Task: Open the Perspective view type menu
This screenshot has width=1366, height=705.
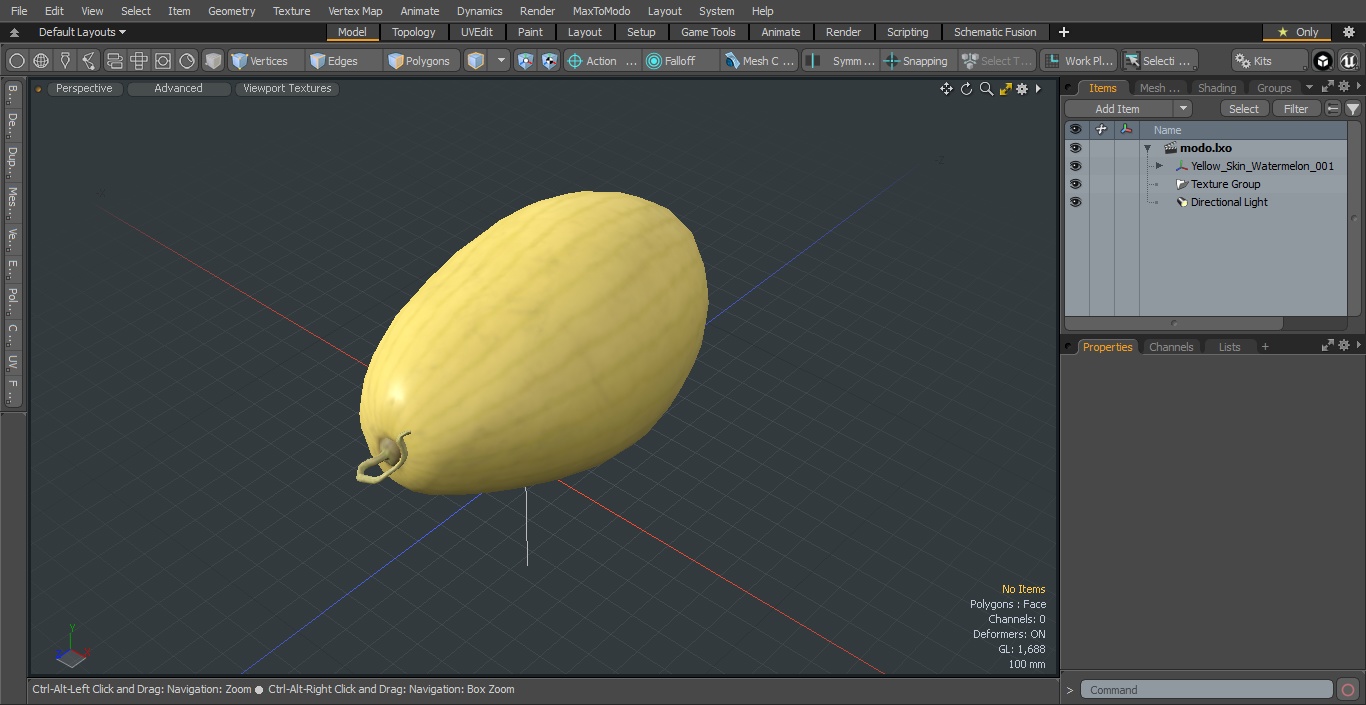Action: point(84,88)
